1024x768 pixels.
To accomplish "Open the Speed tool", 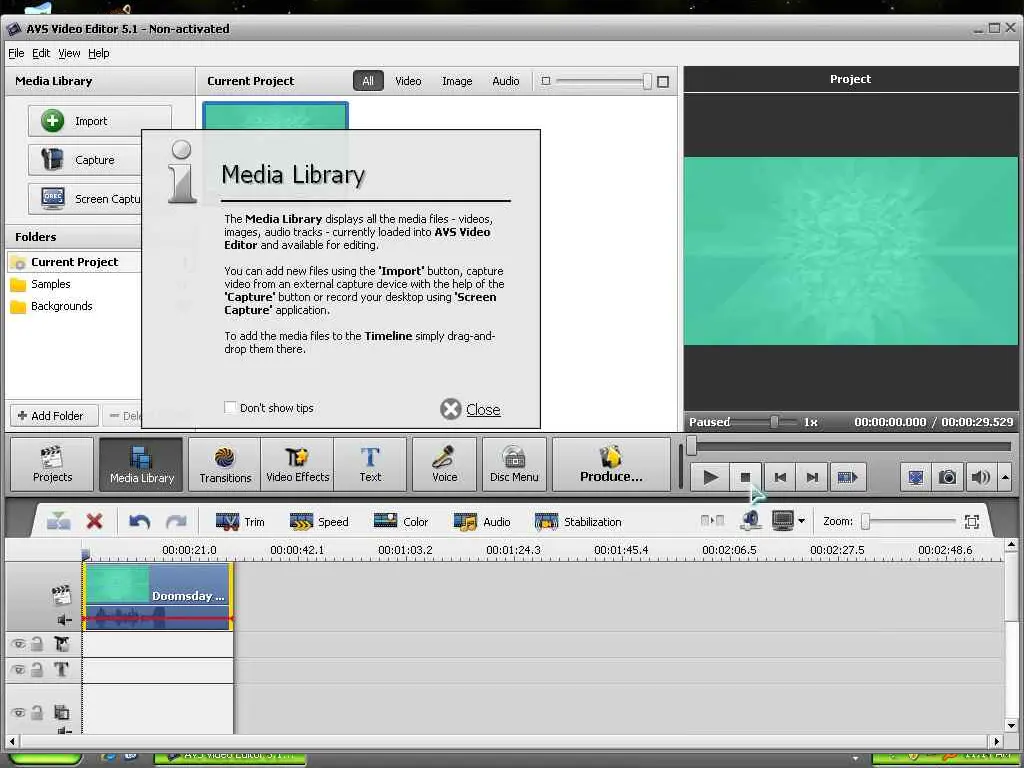I will pos(319,522).
